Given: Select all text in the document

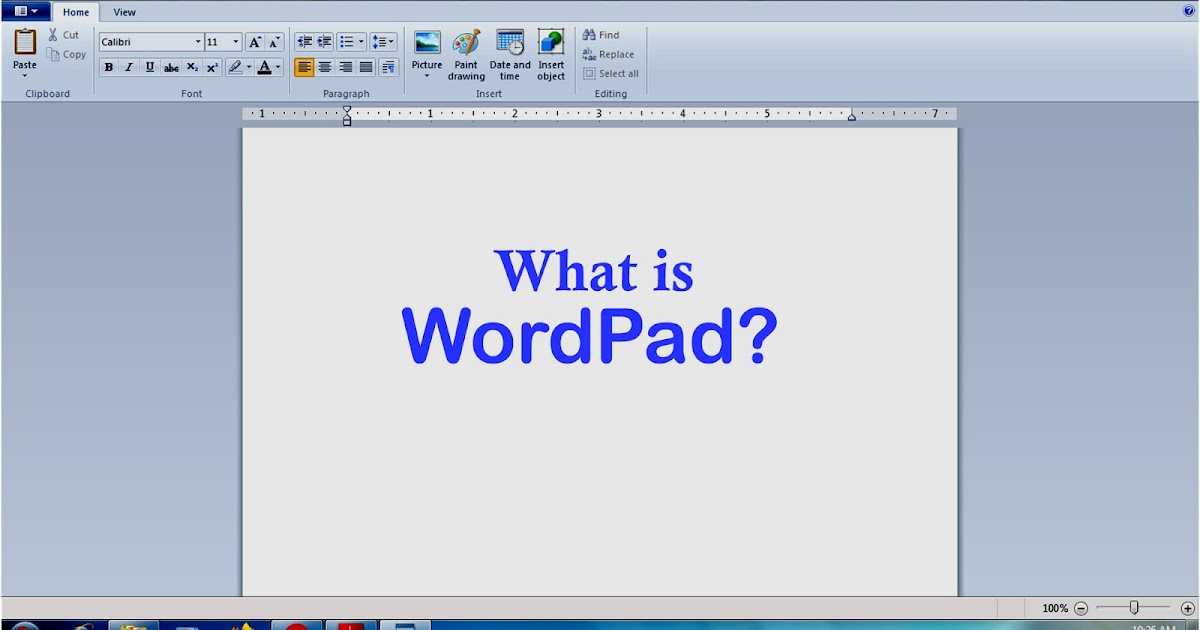Looking at the screenshot, I should [x=611, y=73].
